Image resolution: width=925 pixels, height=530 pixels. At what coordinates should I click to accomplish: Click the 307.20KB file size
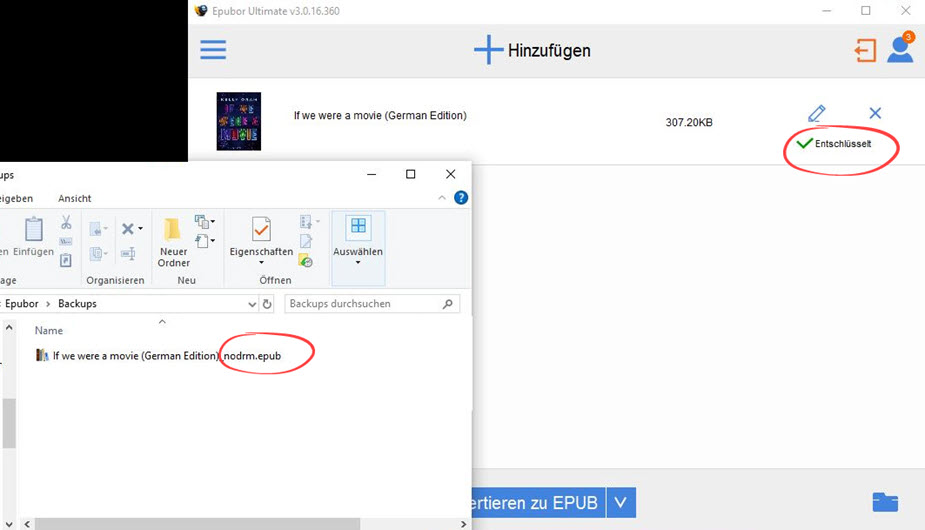(689, 122)
